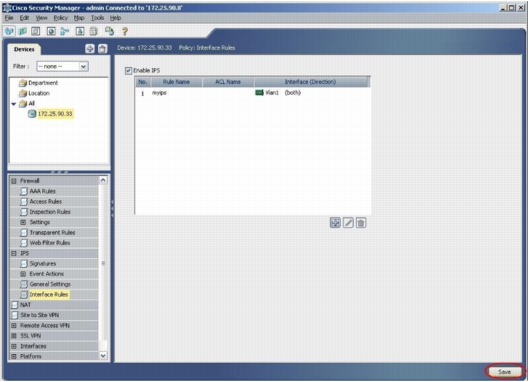The width and height of the screenshot is (530, 382).
Task: Select the 172.25.90.33 device icon
Action: (x=32, y=114)
